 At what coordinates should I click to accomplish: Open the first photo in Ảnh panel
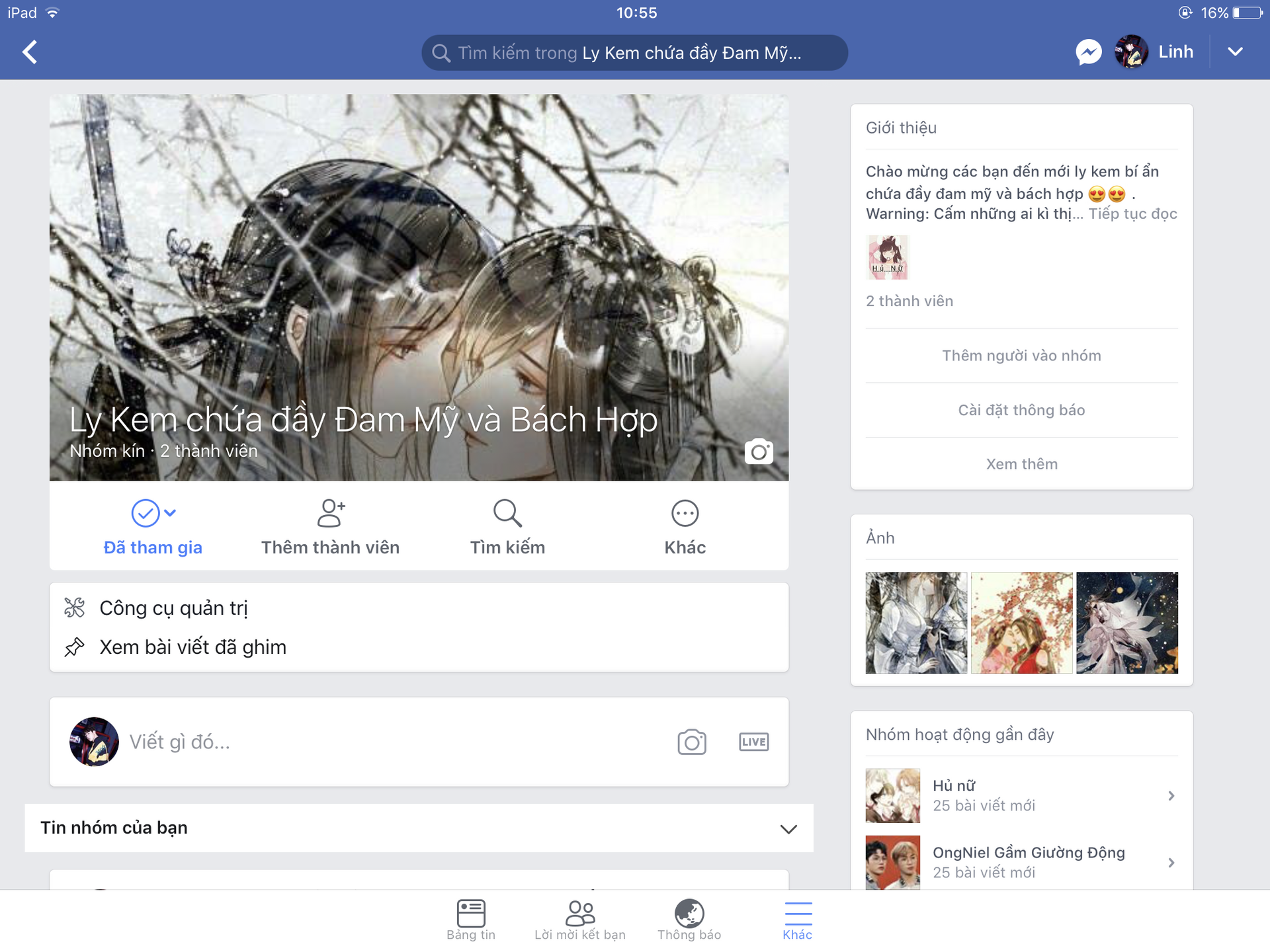(x=916, y=623)
